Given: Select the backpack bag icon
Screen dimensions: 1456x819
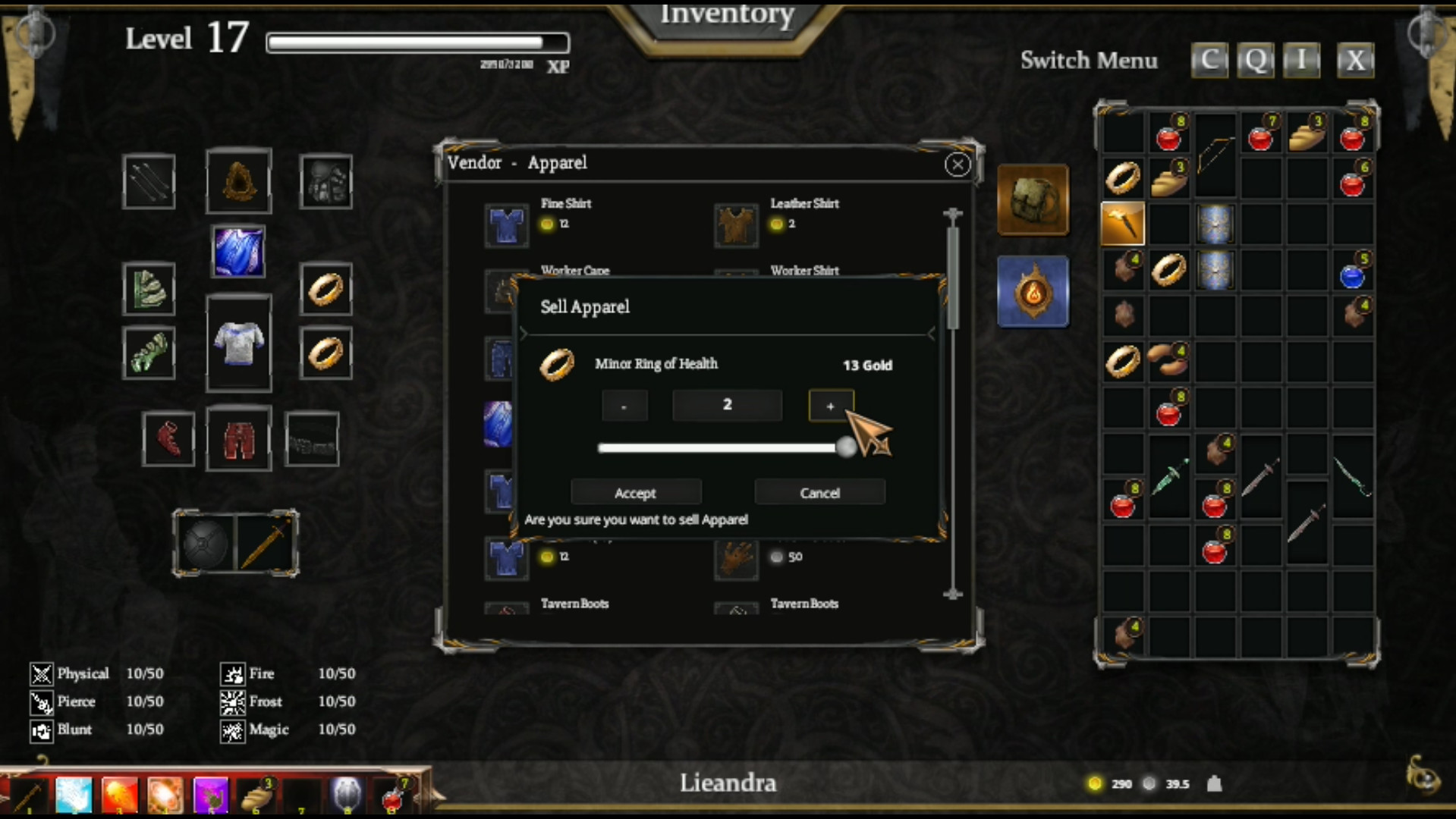Looking at the screenshot, I should 1033,200.
